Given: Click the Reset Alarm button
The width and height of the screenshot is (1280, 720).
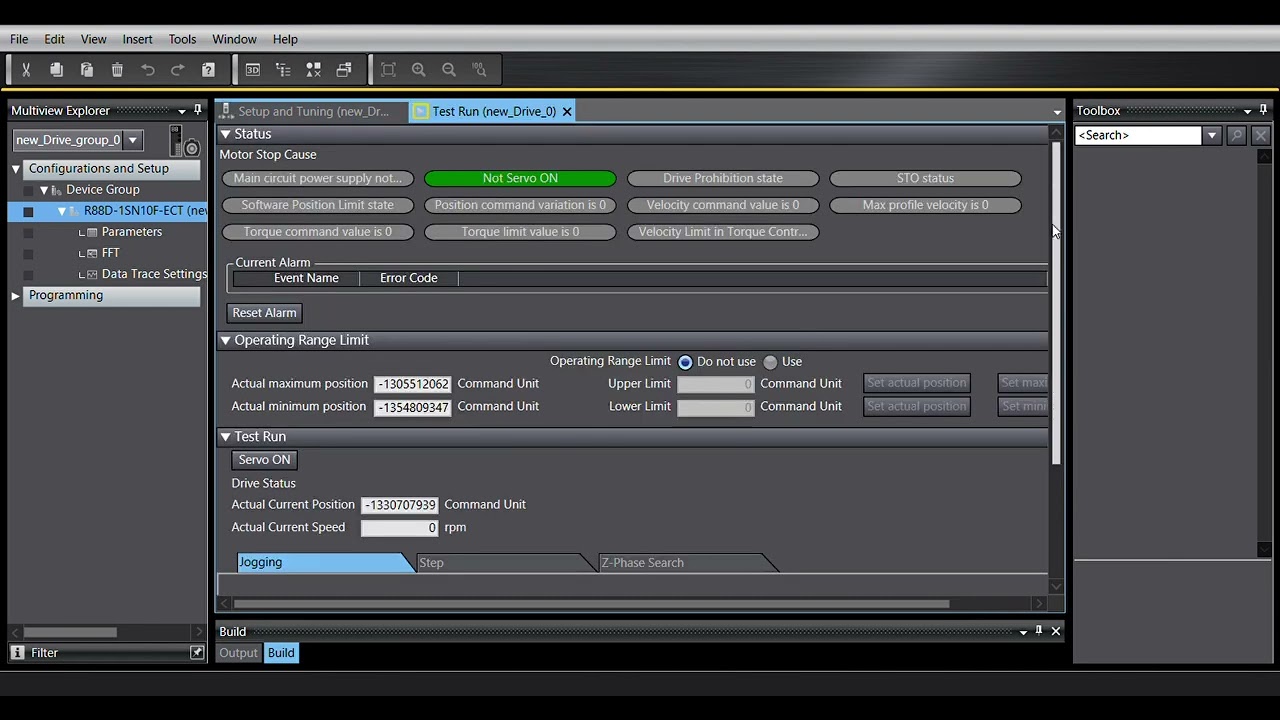Looking at the screenshot, I should [x=264, y=313].
